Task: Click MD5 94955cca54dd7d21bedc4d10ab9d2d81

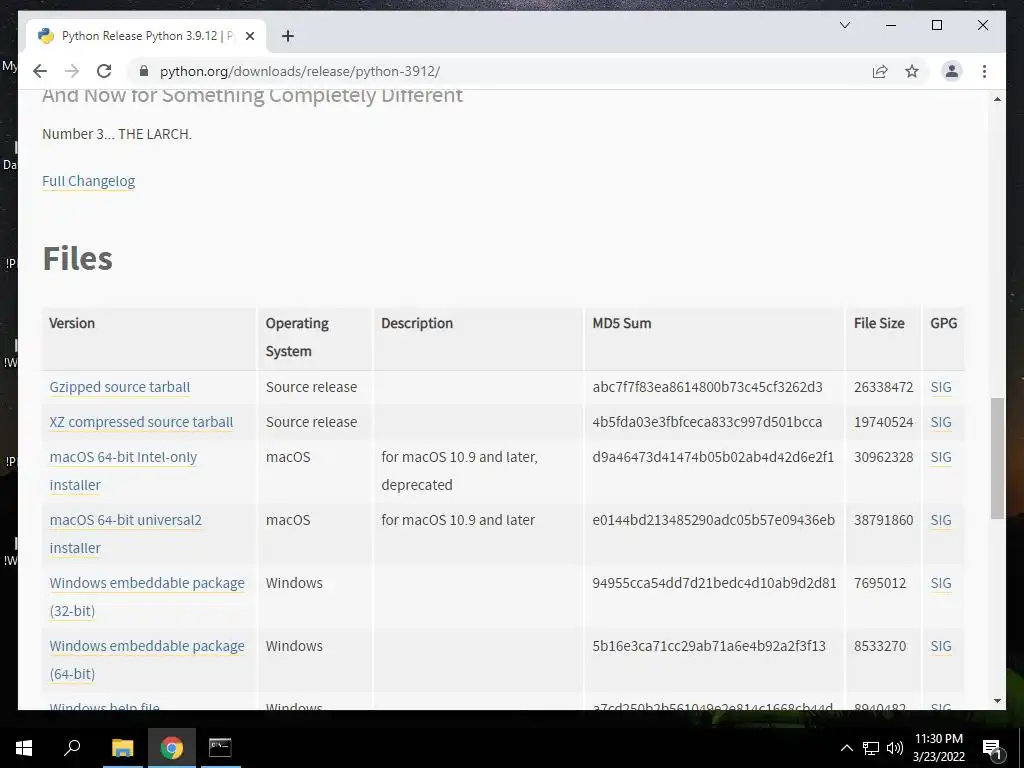Action: 714,583
